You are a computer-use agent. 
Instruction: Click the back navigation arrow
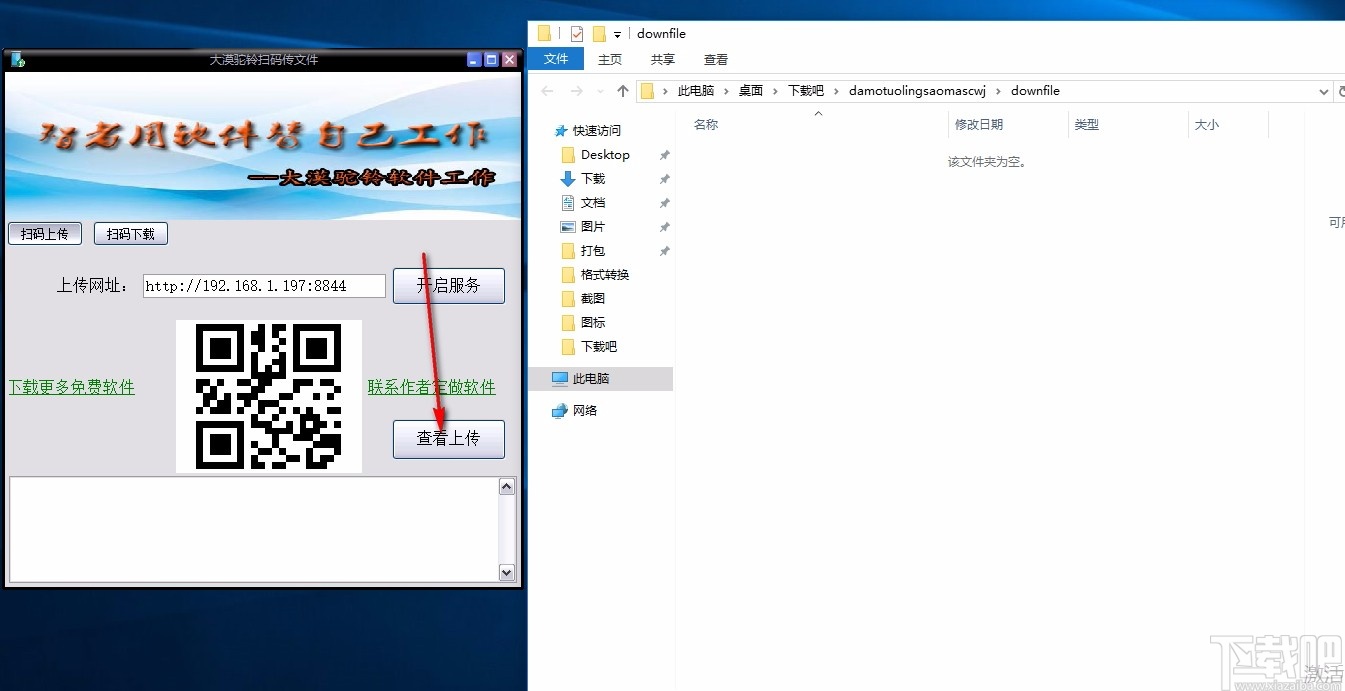[x=546, y=90]
